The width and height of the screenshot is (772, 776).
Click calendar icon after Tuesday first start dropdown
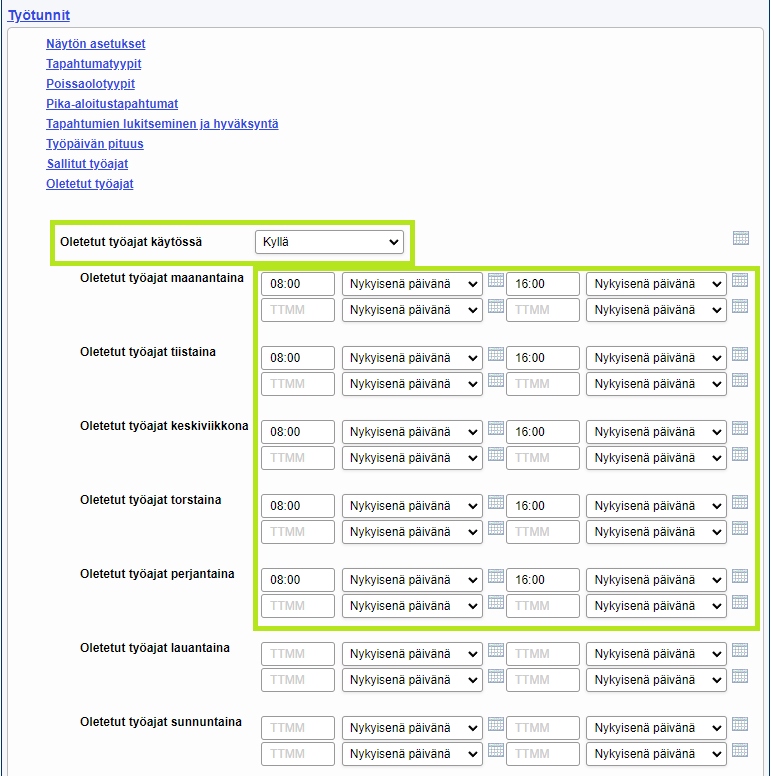click(495, 354)
